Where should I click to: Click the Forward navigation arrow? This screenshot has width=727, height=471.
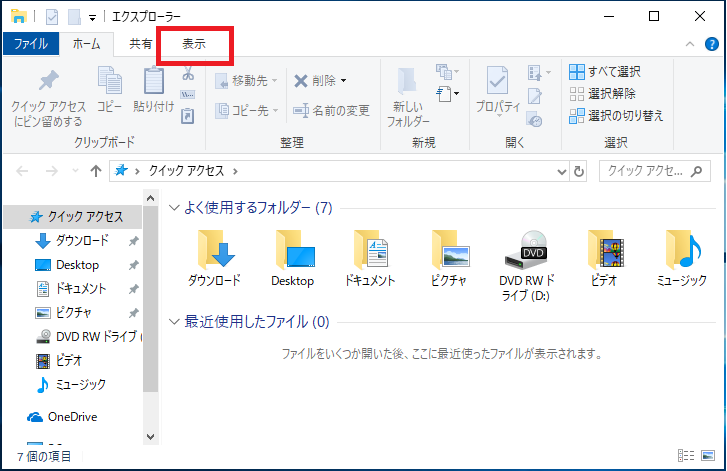52,171
